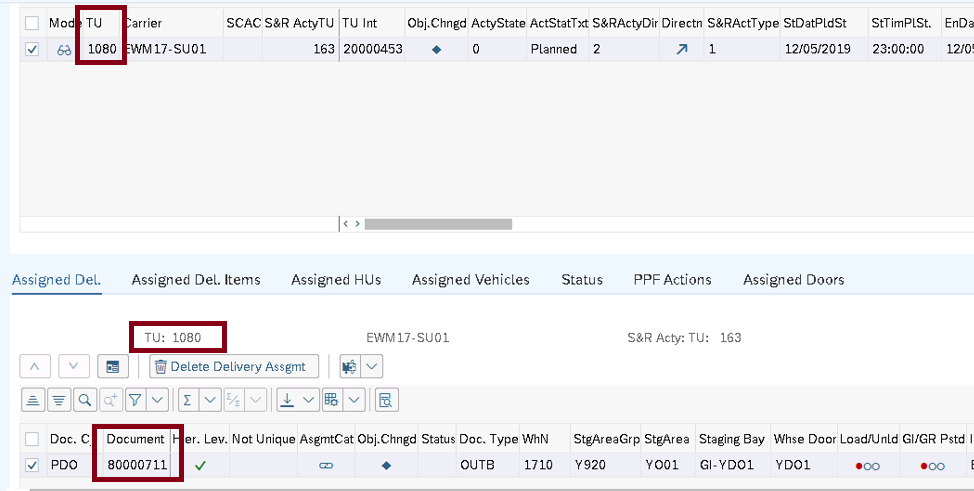
Task: Click the sigma total icon
Action: tap(186, 400)
